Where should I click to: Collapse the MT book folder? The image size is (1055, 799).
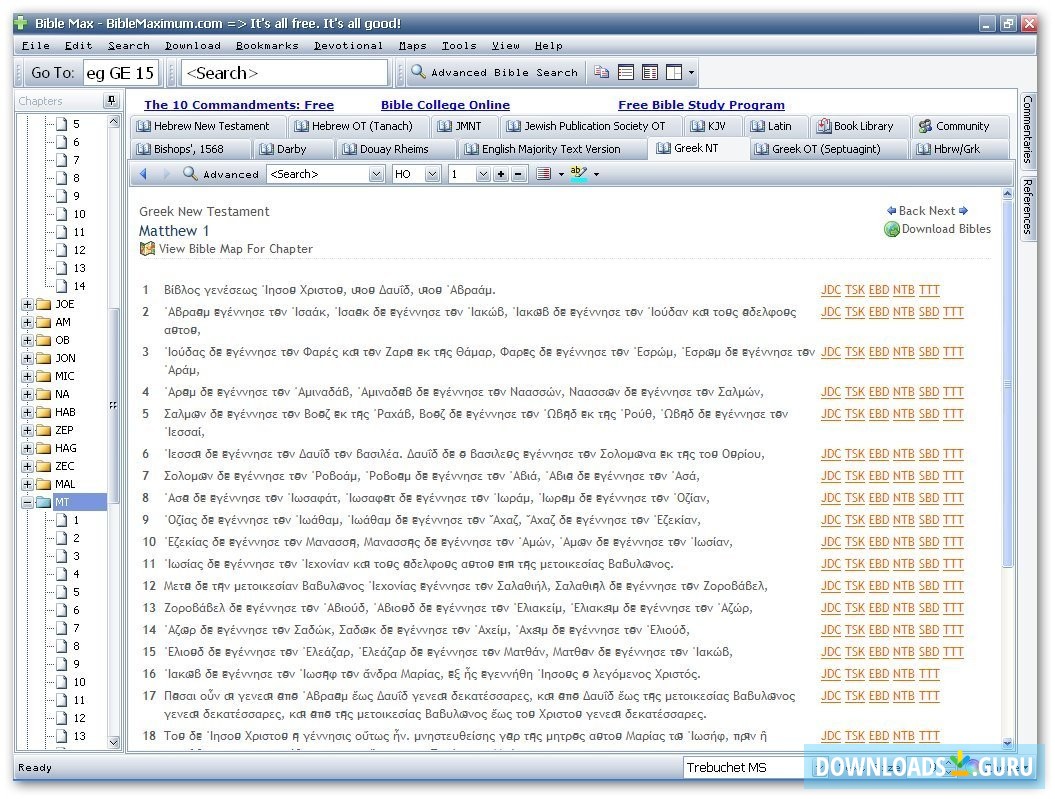coord(27,502)
